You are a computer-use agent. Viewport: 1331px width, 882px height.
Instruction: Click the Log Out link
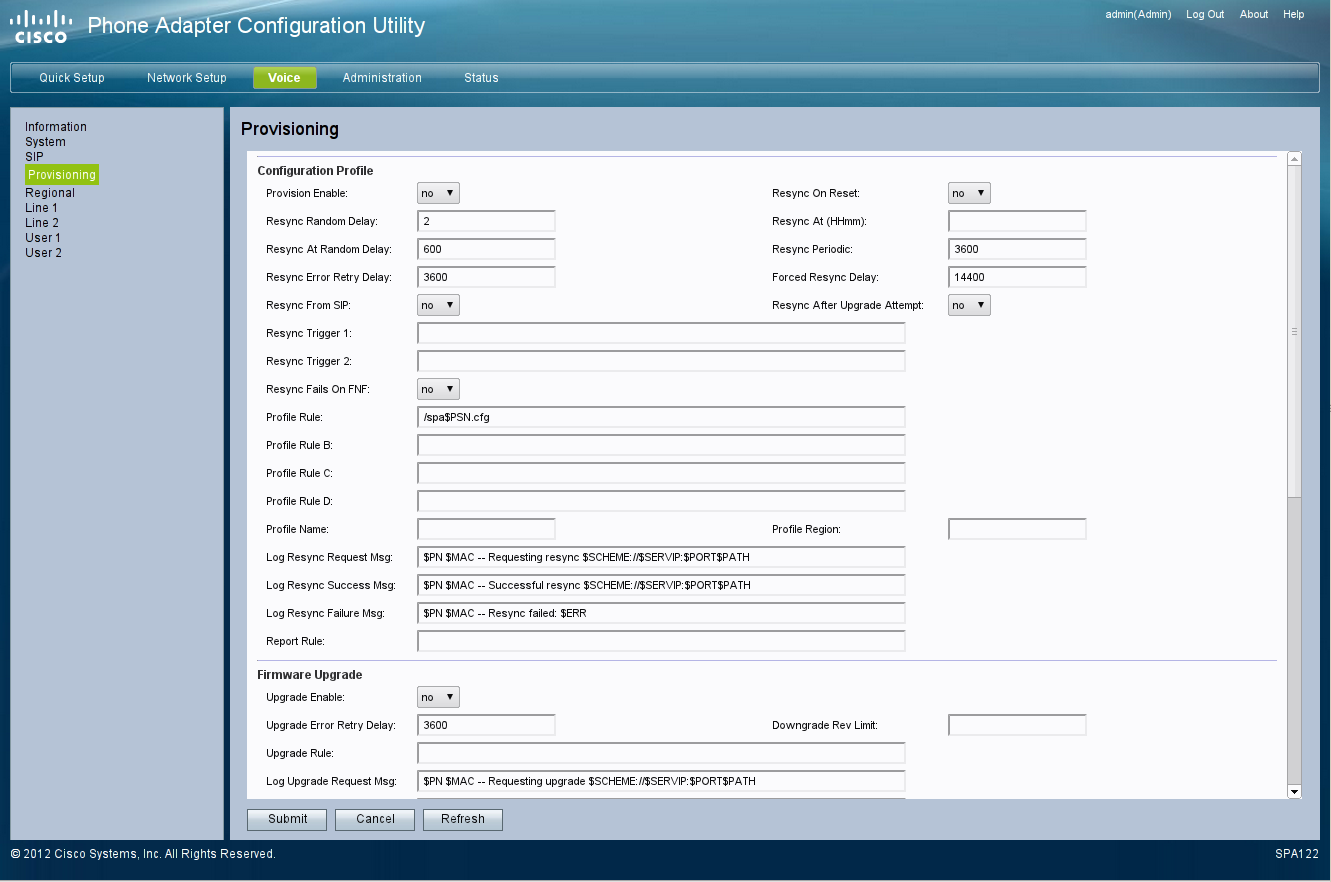pos(1205,15)
